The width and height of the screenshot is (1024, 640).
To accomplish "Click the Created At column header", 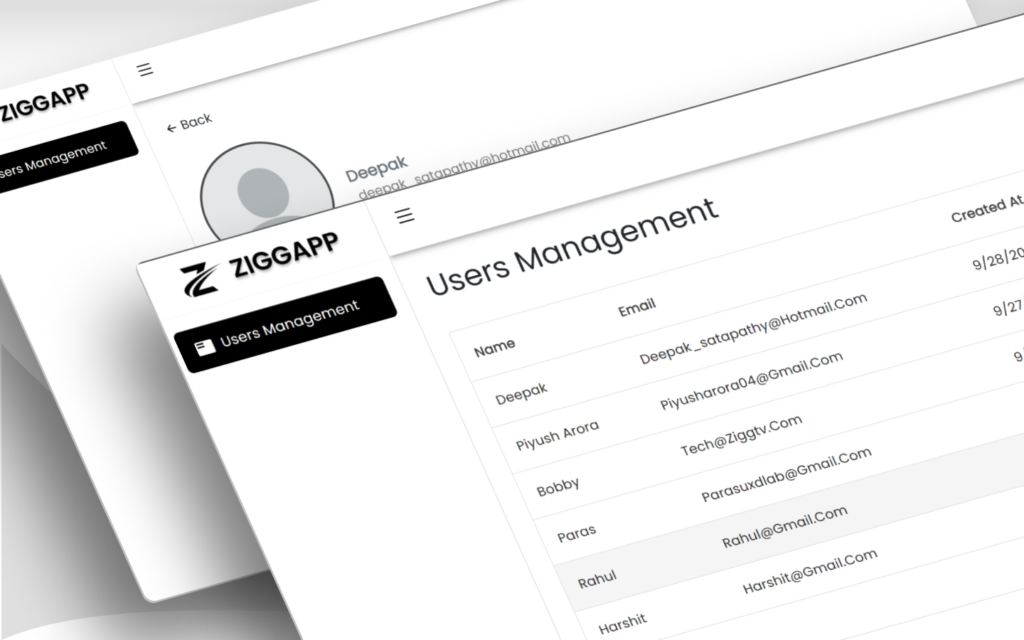I will pyautogui.click(x=987, y=210).
